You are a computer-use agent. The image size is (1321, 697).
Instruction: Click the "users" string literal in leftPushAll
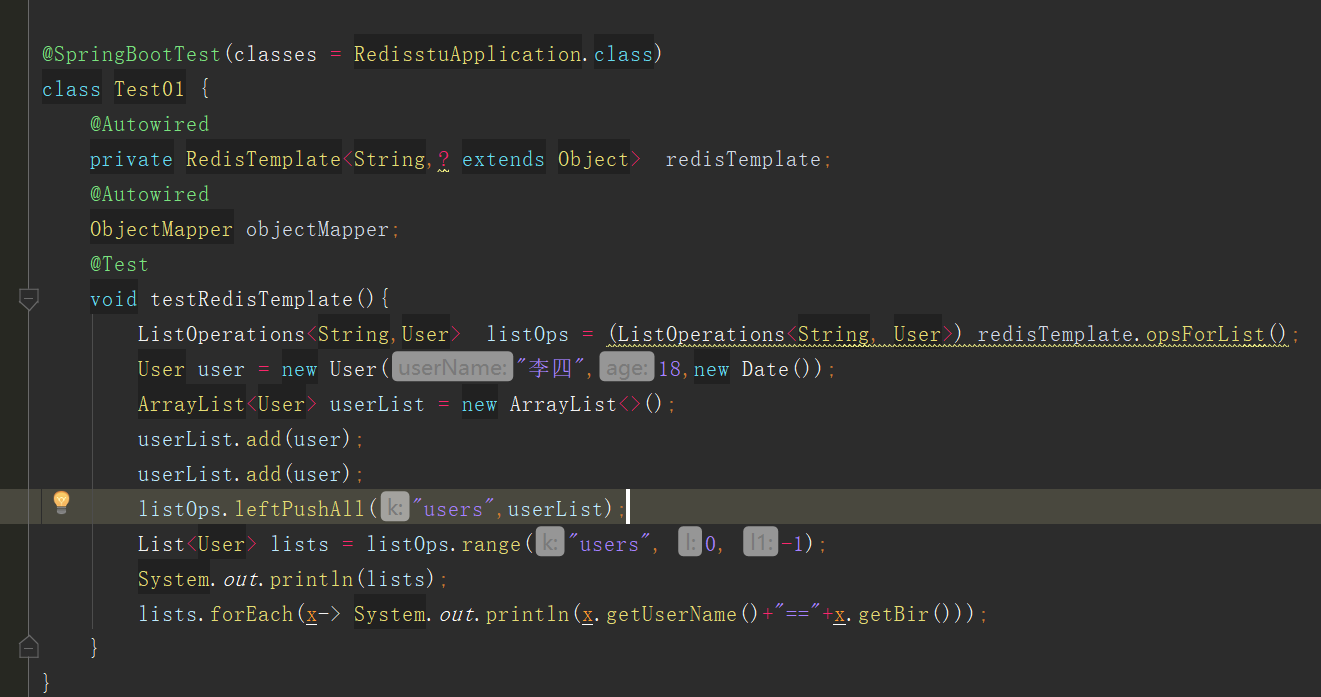[453, 507]
